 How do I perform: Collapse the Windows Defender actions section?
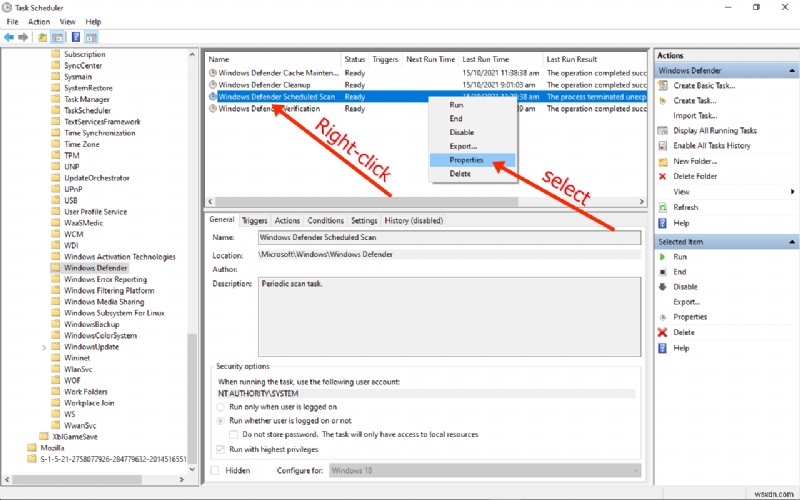792,70
